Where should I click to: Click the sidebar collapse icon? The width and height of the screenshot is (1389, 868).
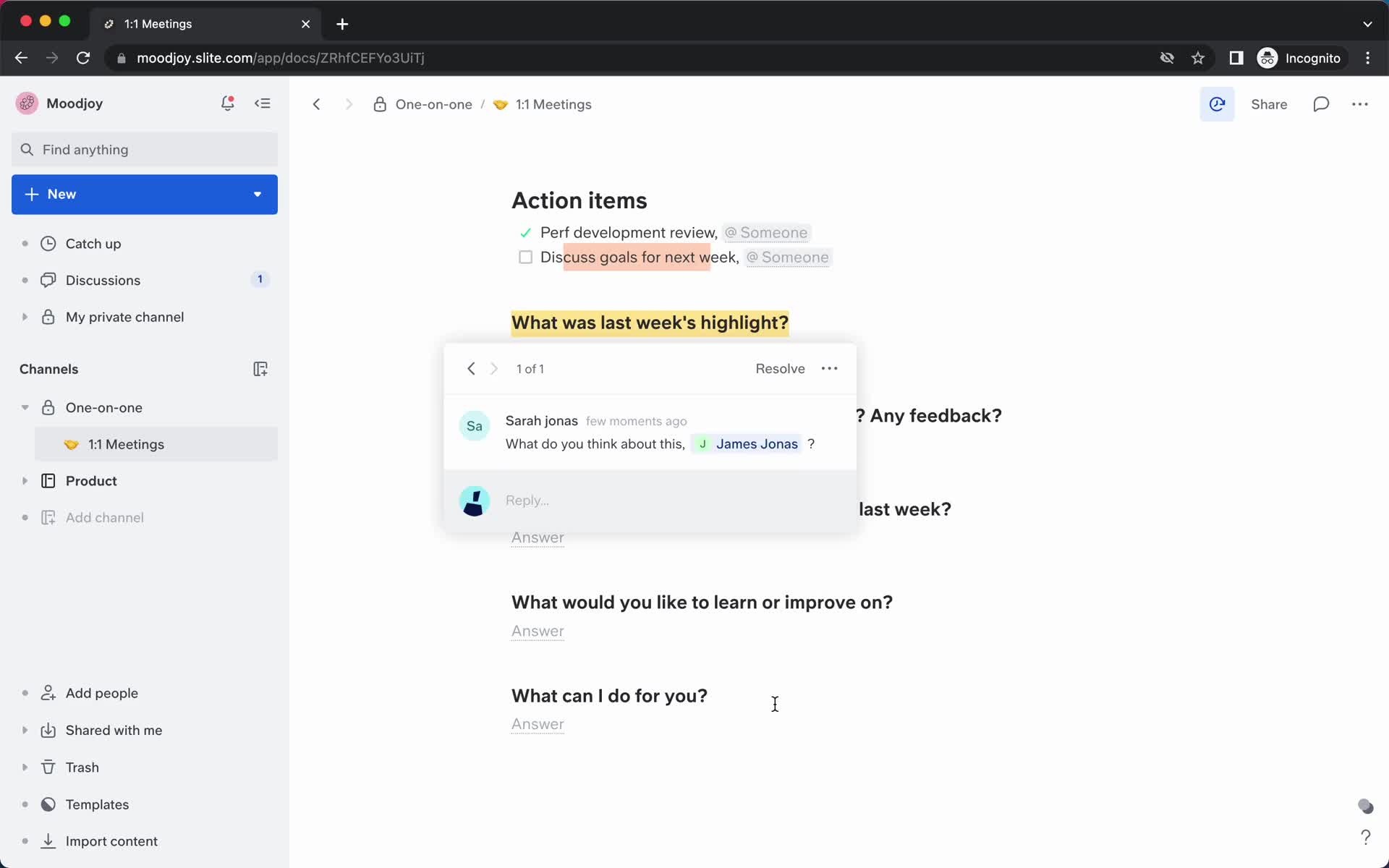pos(262,103)
